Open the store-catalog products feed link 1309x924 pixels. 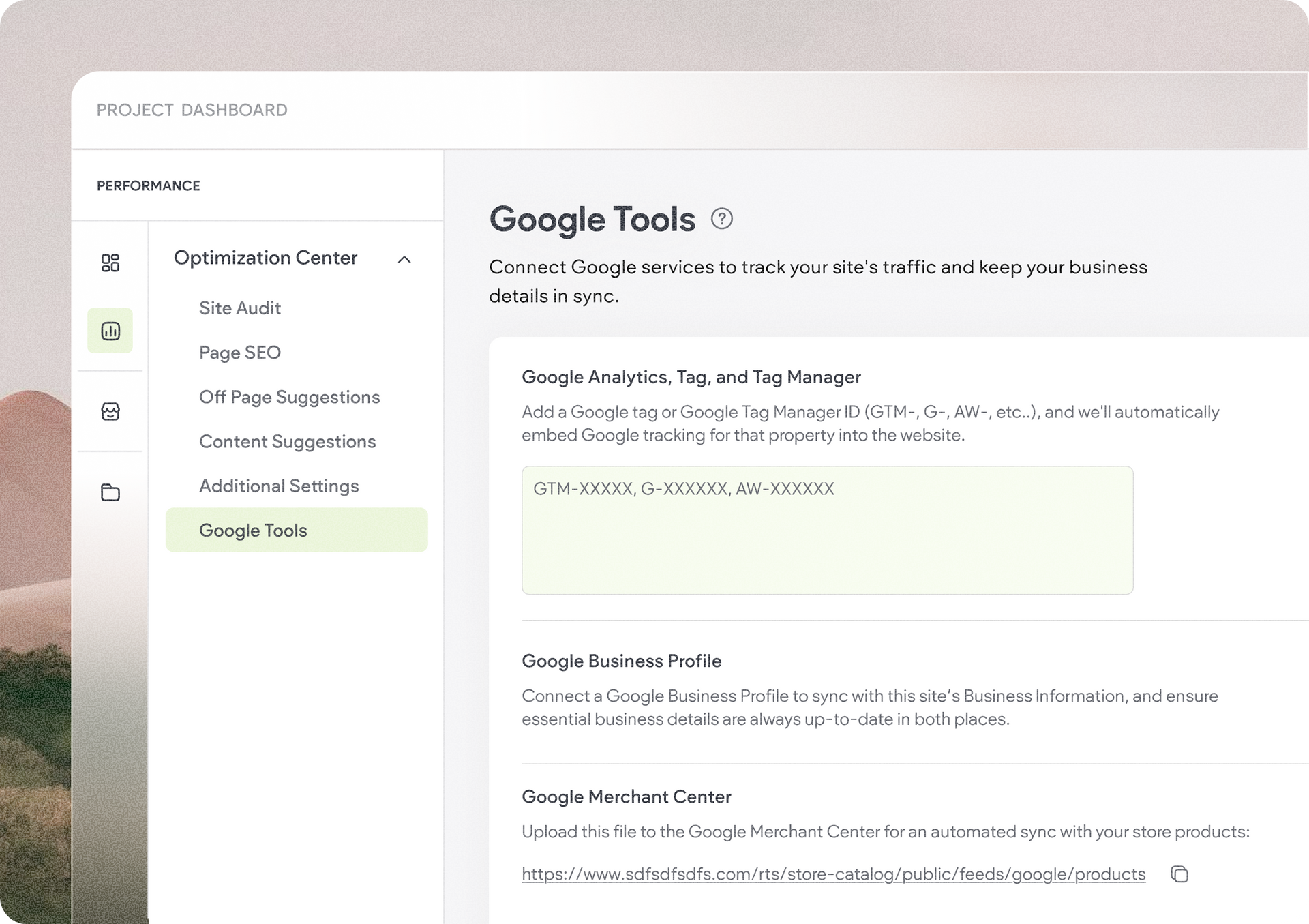[x=833, y=874]
